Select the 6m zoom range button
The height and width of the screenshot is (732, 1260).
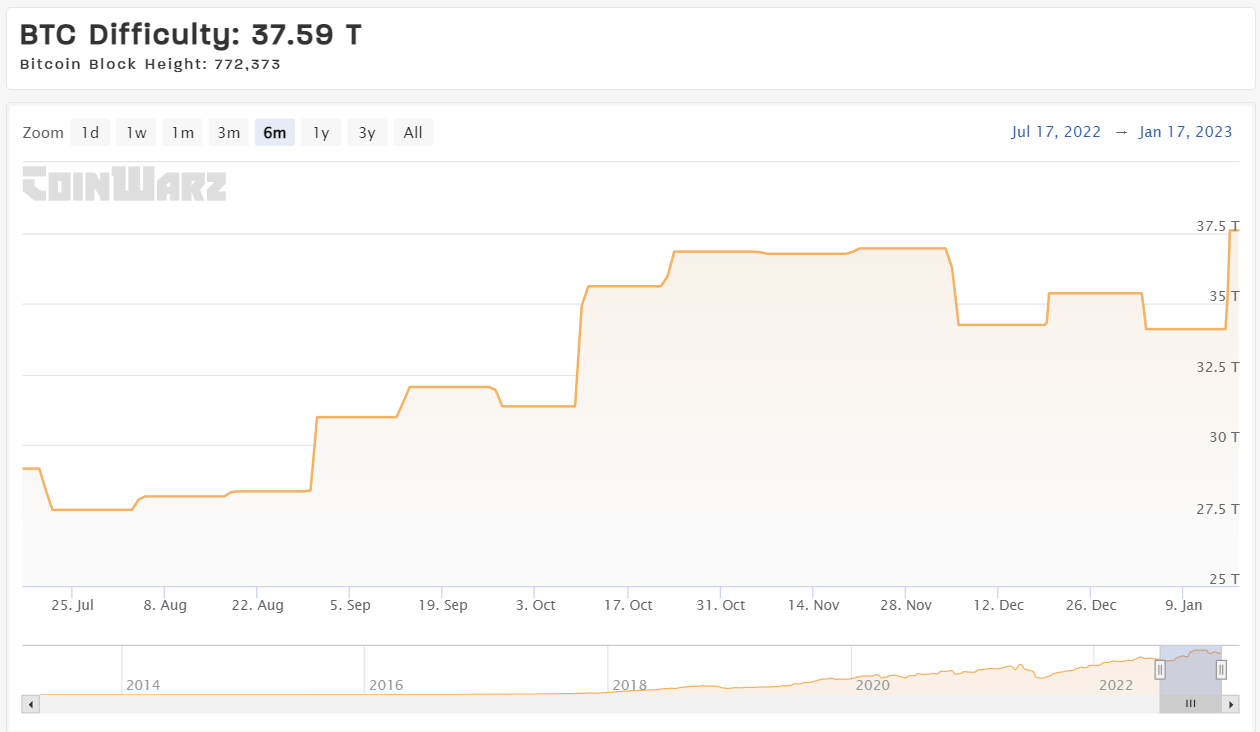pos(275,132)
